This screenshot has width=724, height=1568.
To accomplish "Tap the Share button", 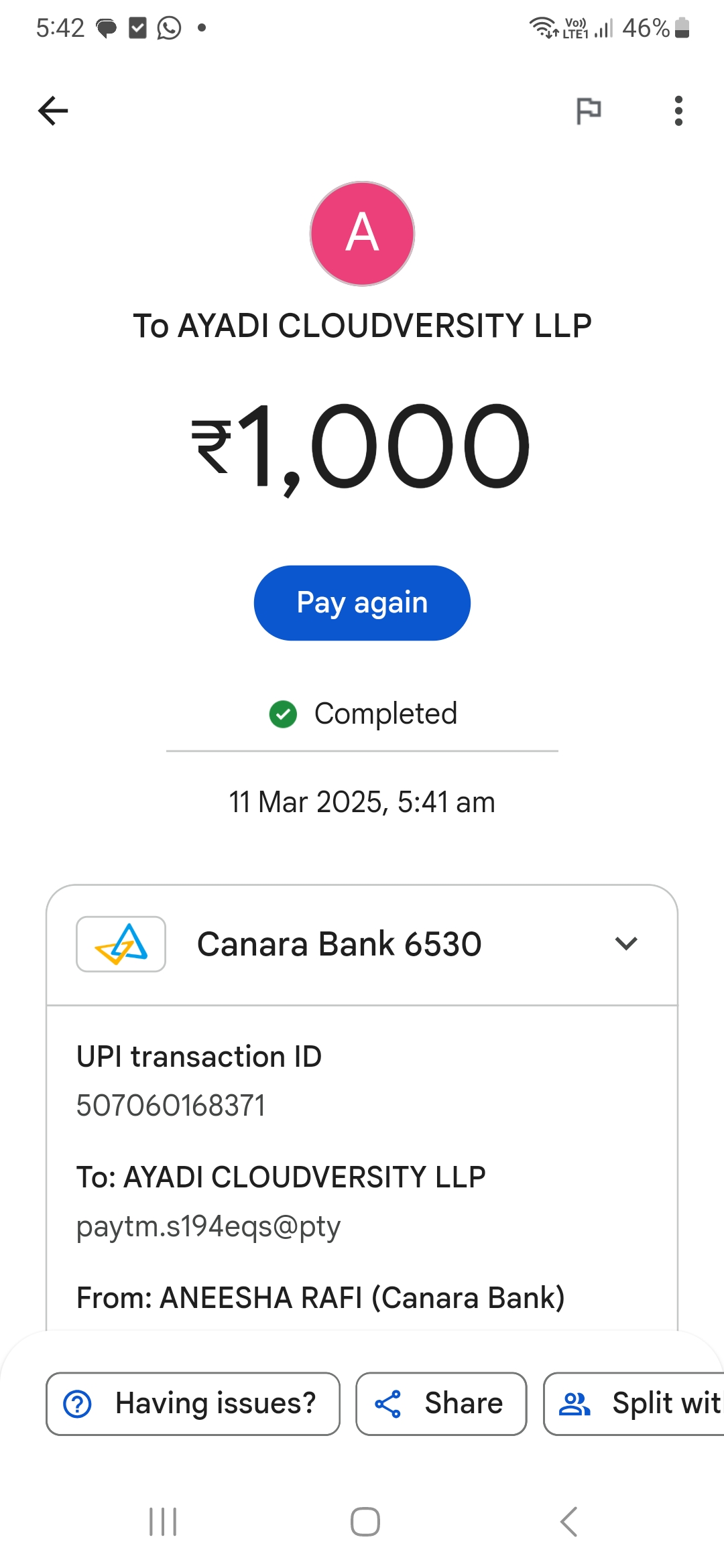I will tap(441, 1404).
